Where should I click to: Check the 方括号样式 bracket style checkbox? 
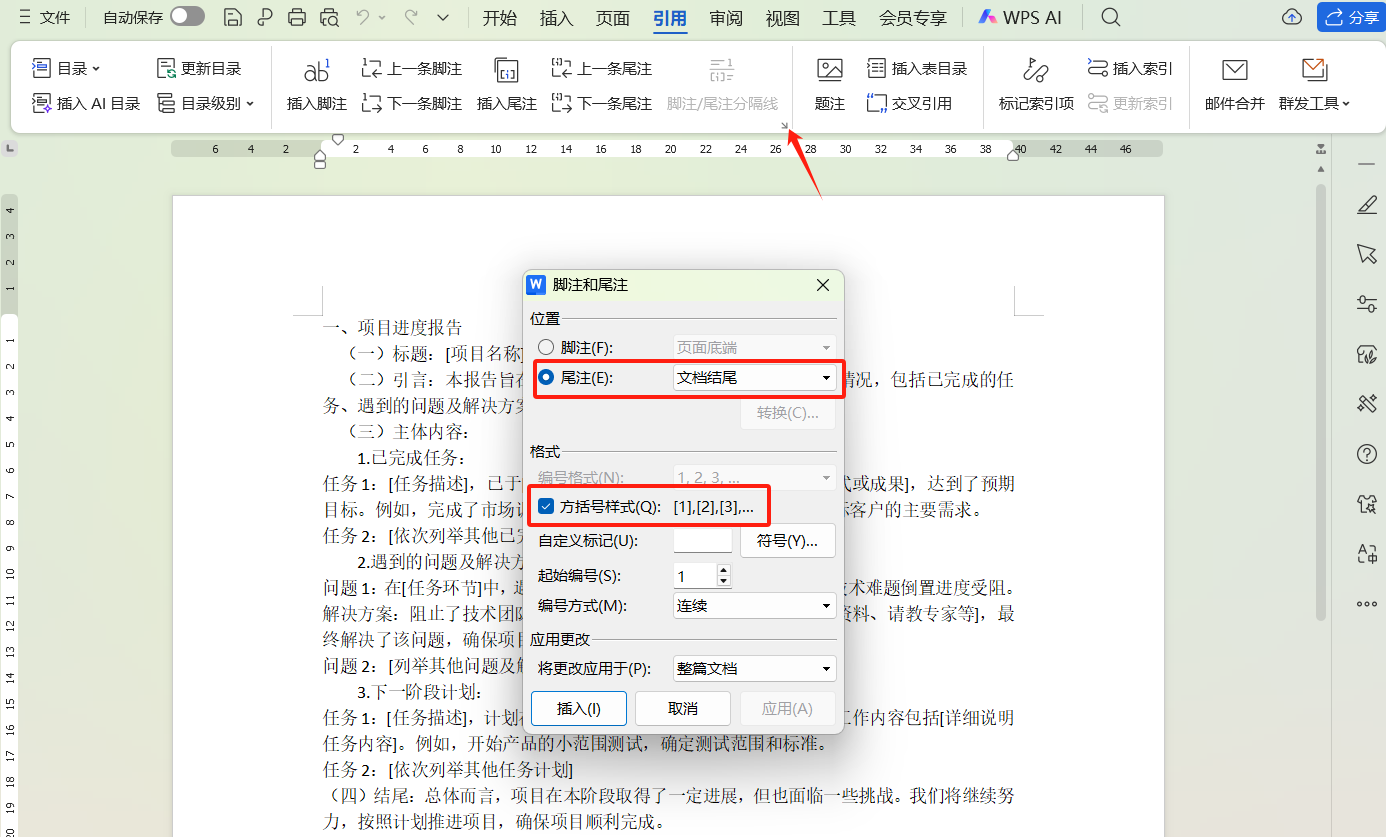(546, 506)
